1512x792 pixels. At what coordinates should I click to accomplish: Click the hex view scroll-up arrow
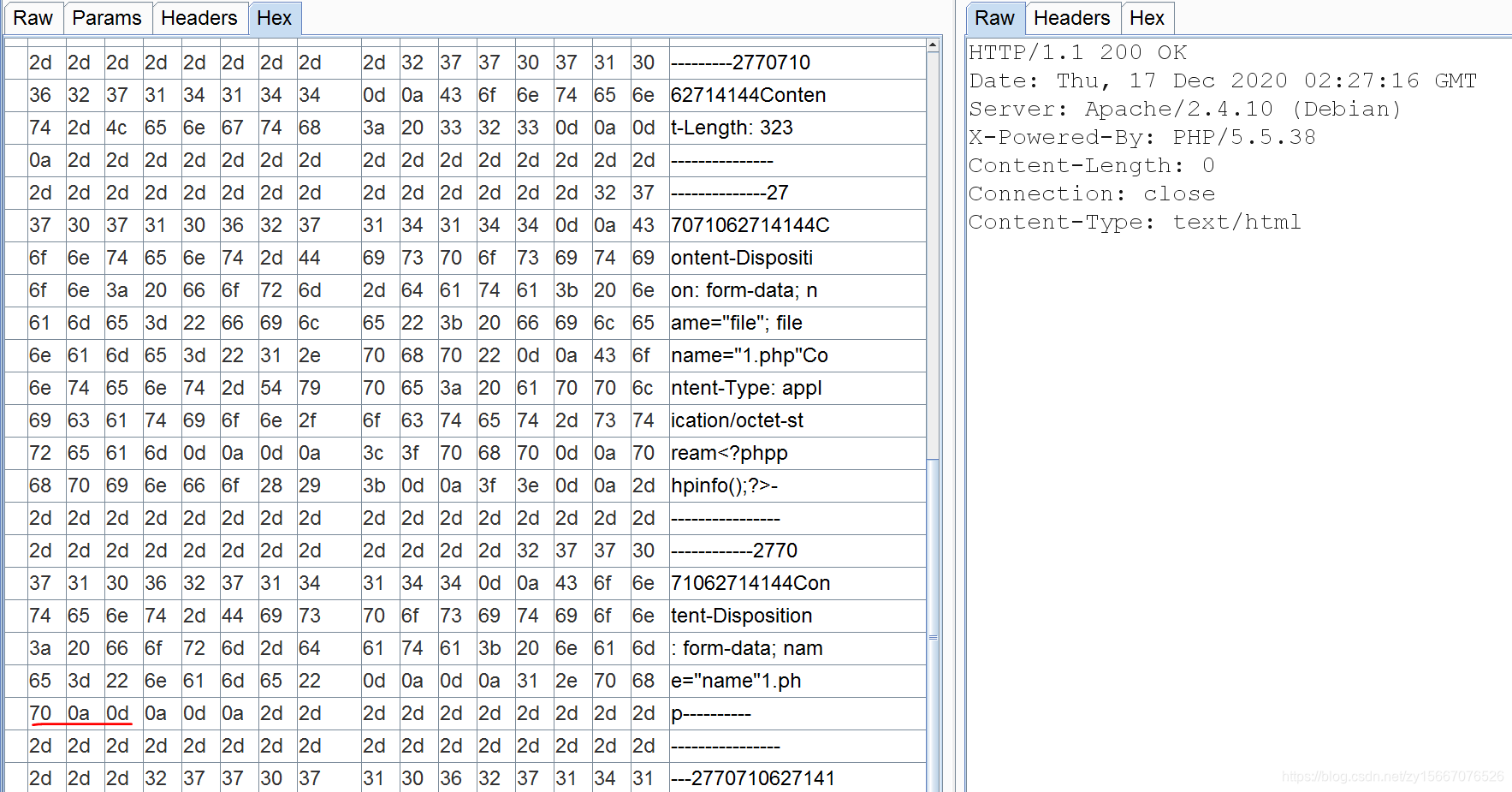(933, 45)
